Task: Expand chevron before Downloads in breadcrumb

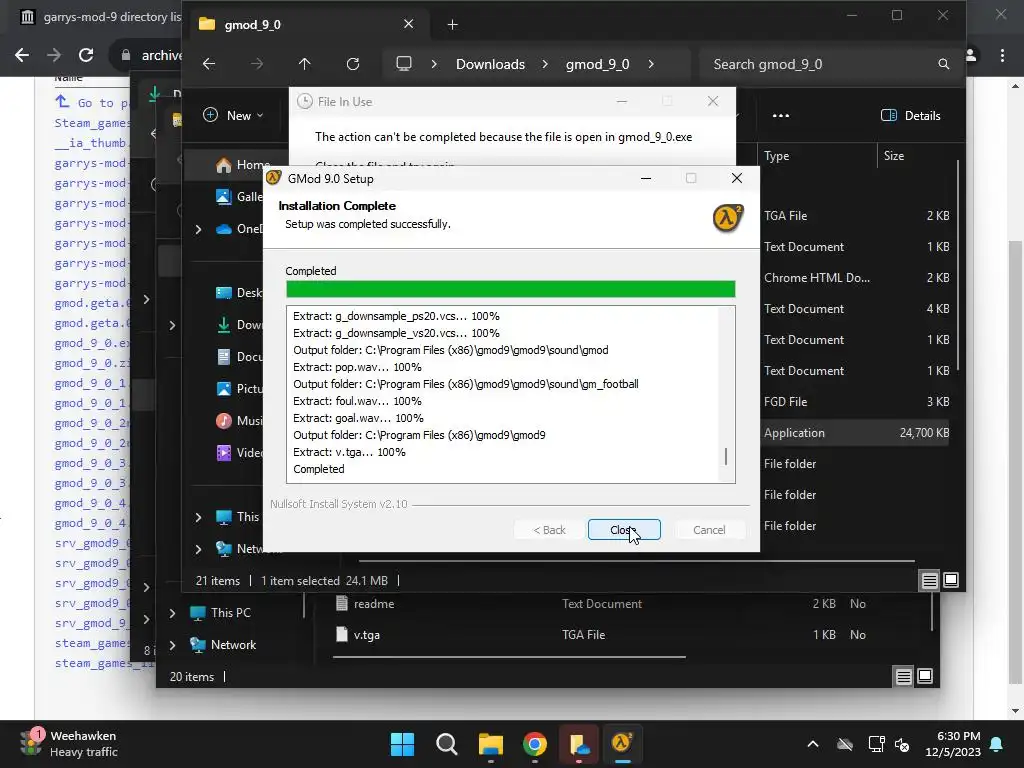Action: (x=434, y=64)
